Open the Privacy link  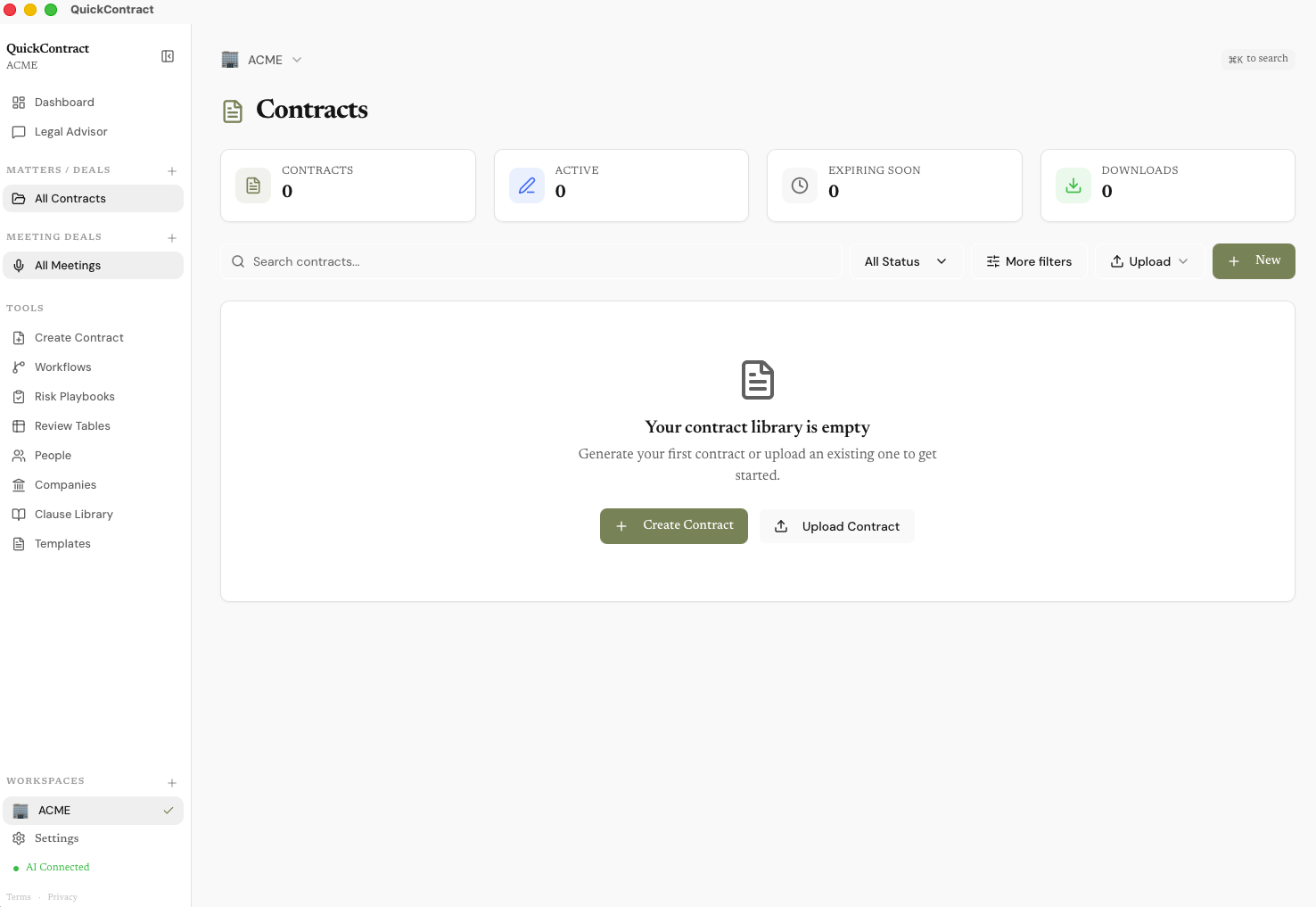point(62,897)
